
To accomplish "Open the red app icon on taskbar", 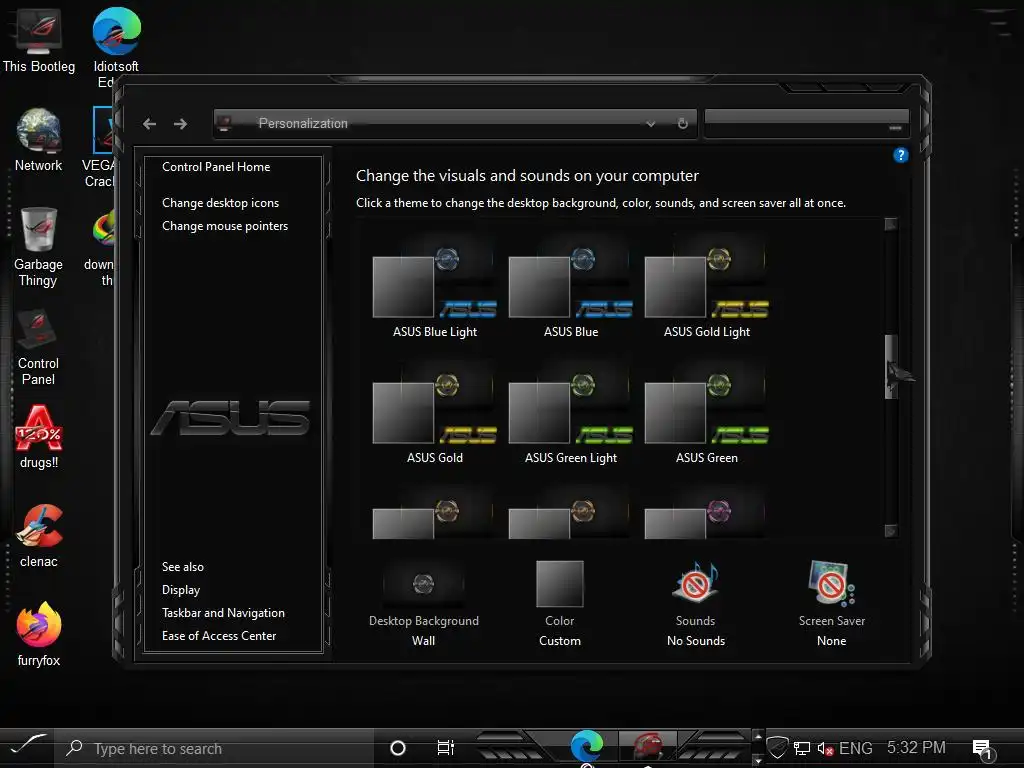I will (648, 746).
